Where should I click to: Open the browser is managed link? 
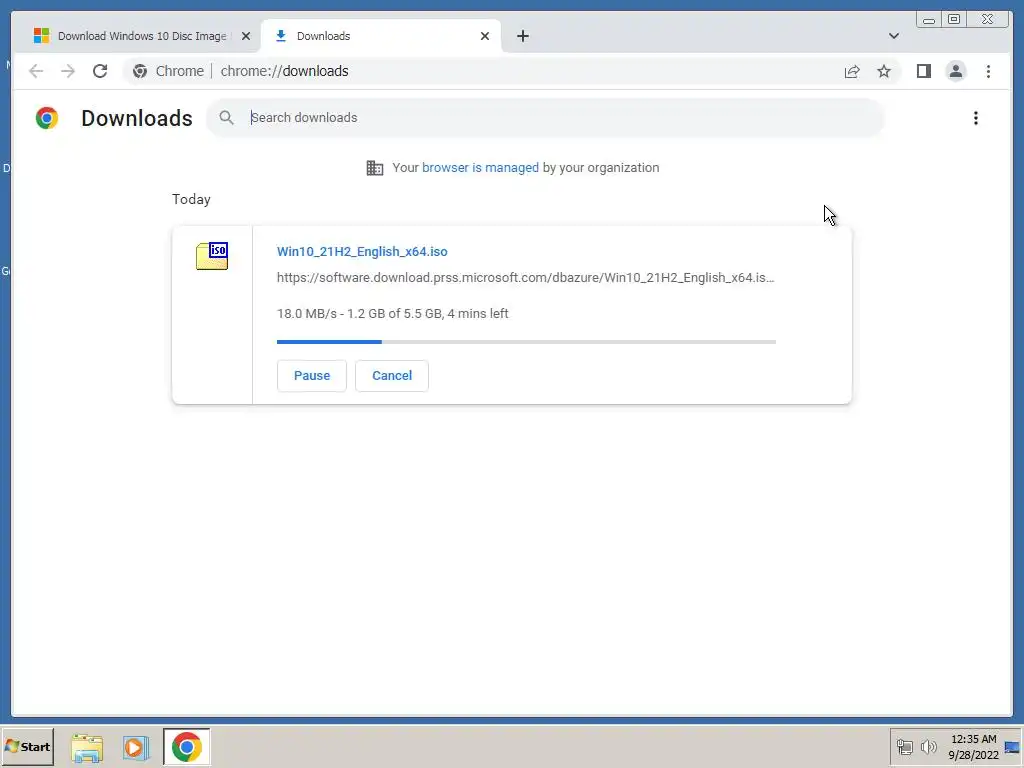[x=480, y=168]
